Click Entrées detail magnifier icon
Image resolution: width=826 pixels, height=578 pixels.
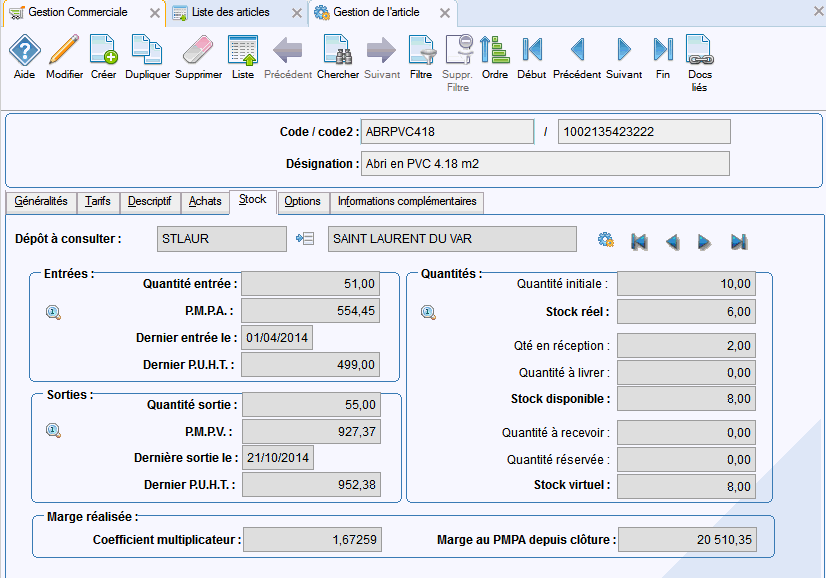(53, 312)
